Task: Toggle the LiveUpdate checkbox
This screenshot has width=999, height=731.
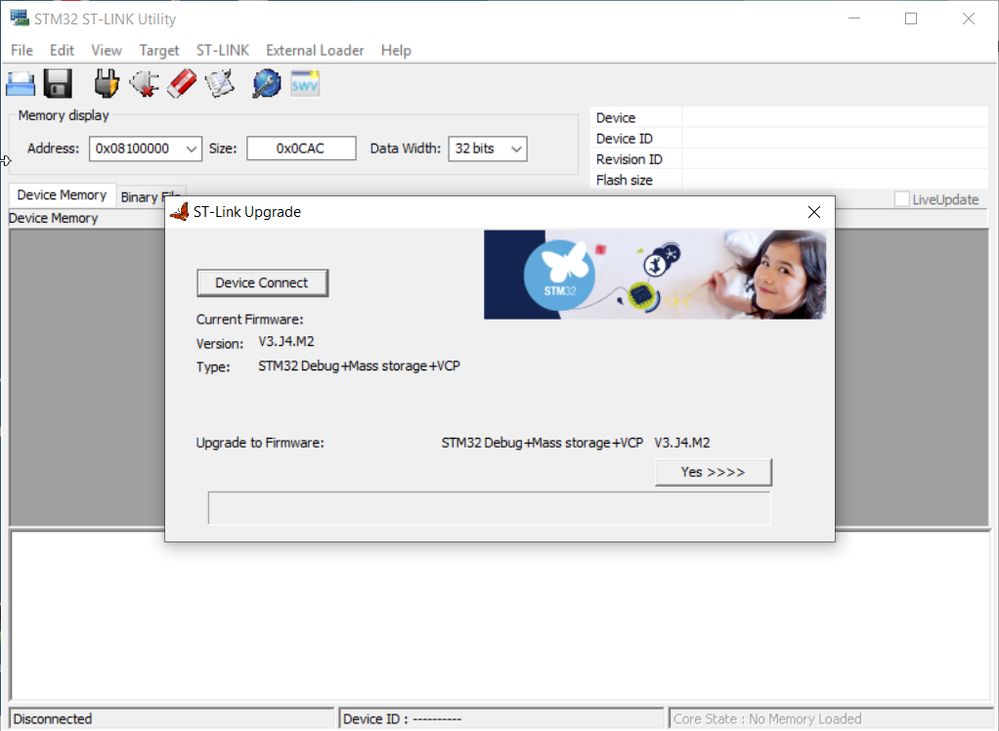Action: pos(902,199)
